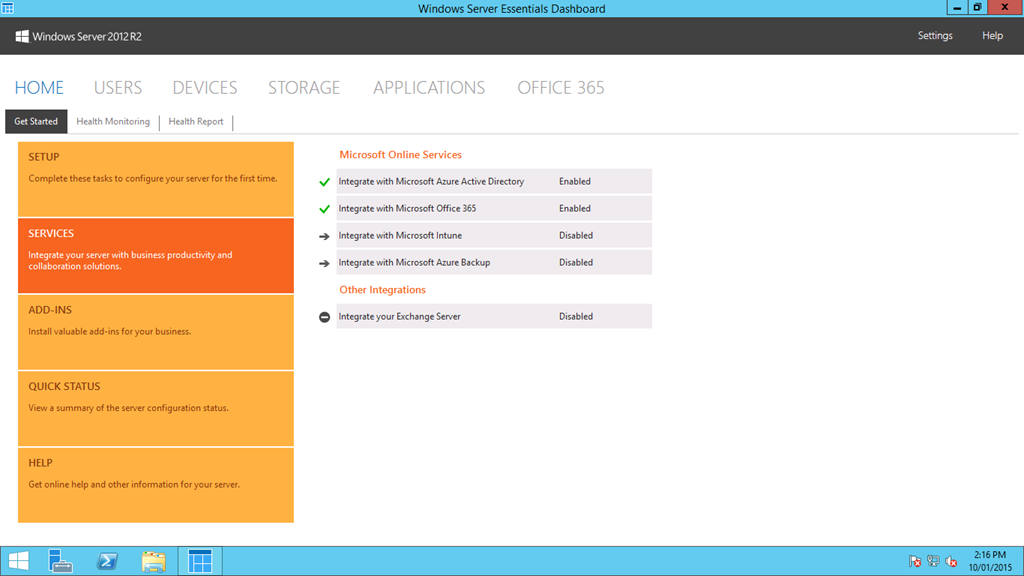Click the muted volume icon in system tray
This screenshot has width=1024, height=576.
(953, 561)
